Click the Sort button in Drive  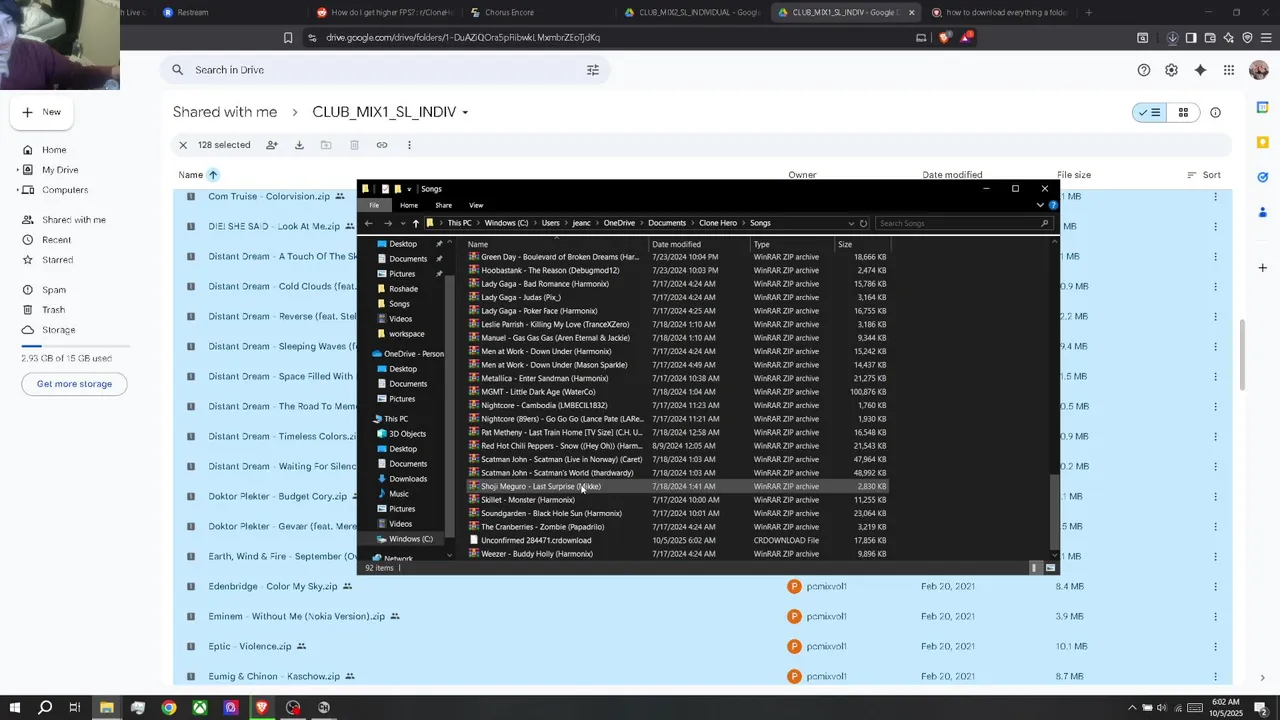pos(1204,175)
